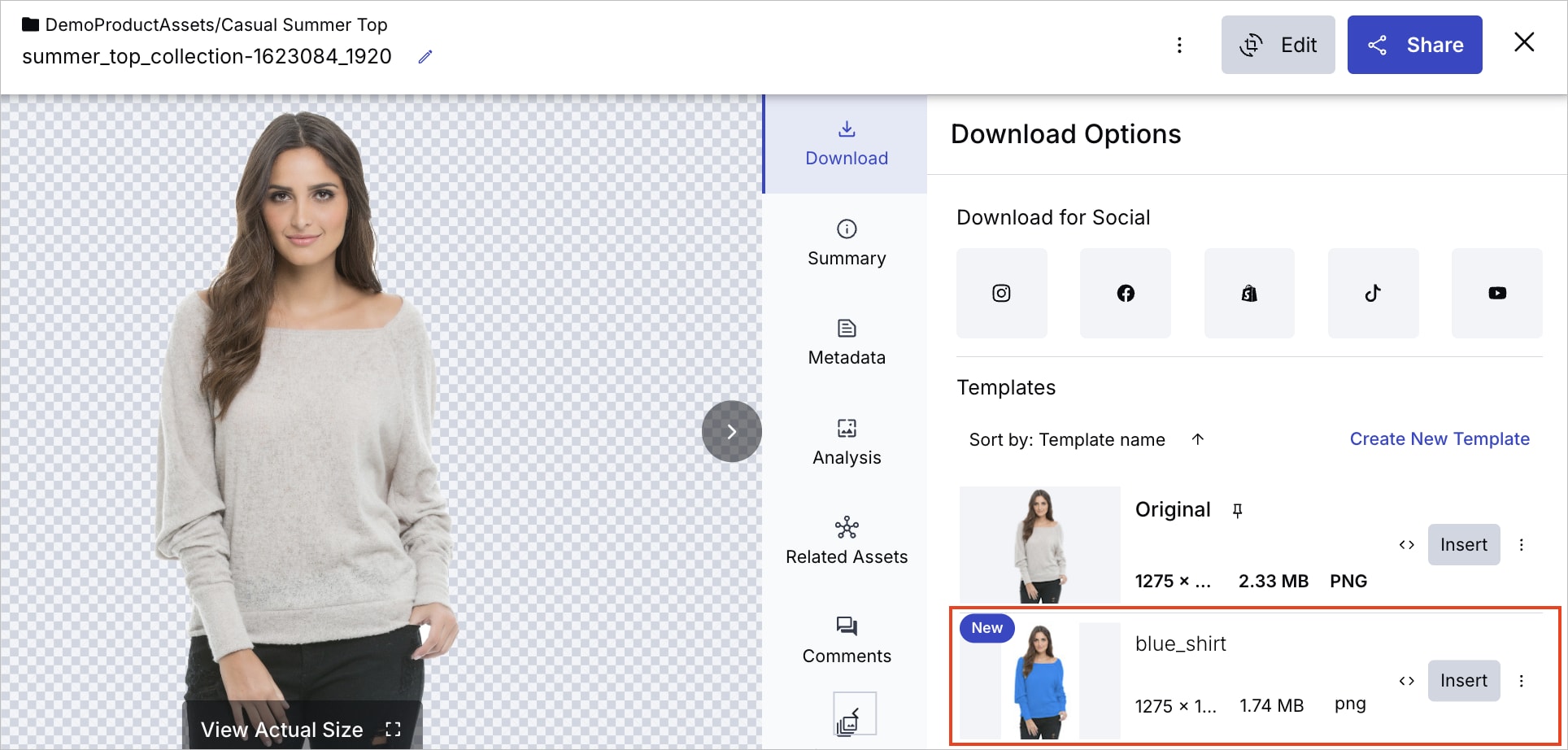Click the Facebook download icon

(x=1125, y=293)
